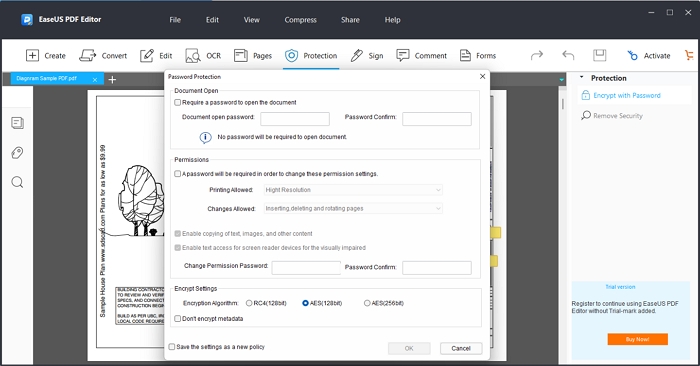Collapse the Protection panel section

[x=581, y=77]
